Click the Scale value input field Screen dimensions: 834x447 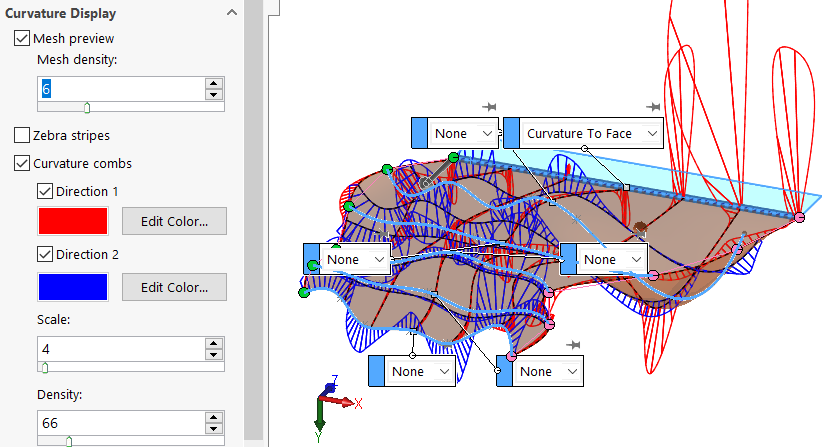pos(121,349)
